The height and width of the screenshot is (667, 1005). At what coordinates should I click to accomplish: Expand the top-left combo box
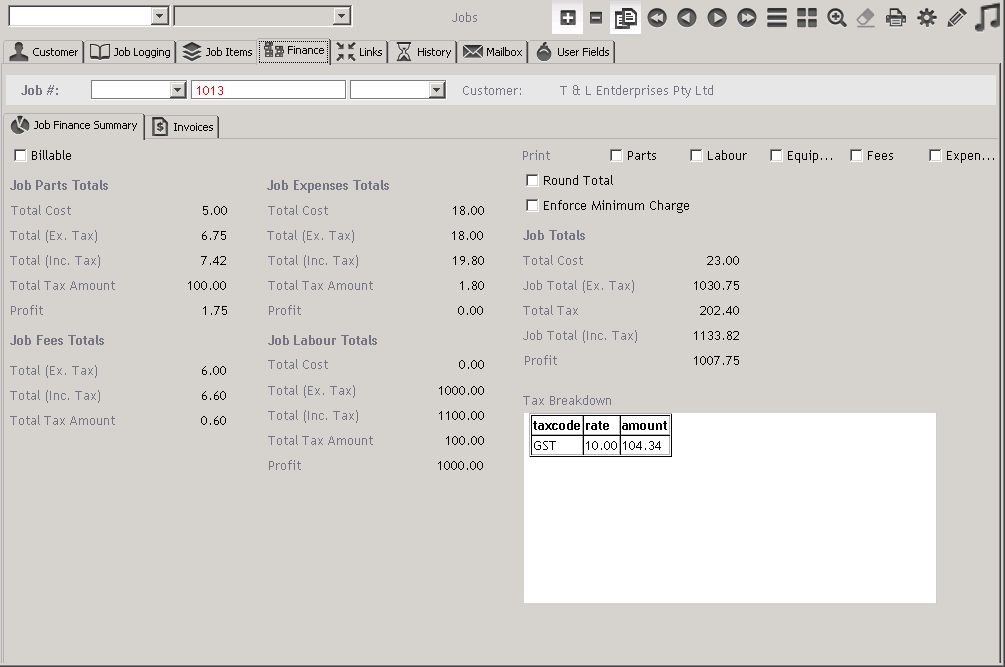click(159, 16)
